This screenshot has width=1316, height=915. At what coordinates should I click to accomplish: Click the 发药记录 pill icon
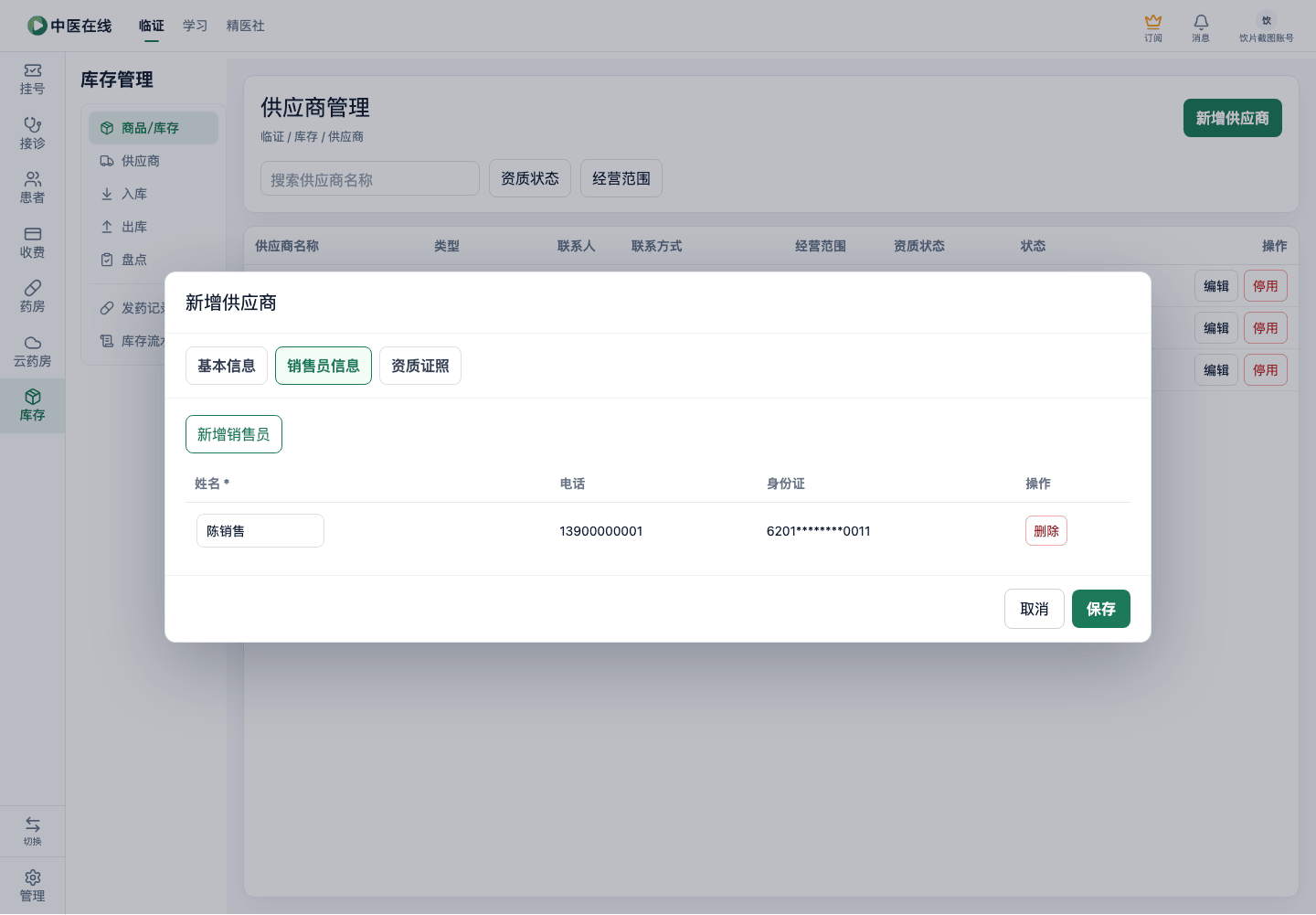click(107, 308)
